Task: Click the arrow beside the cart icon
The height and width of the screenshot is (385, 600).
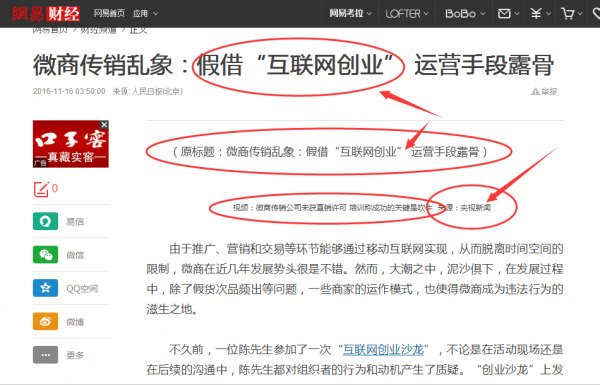Action: [580, 14]
